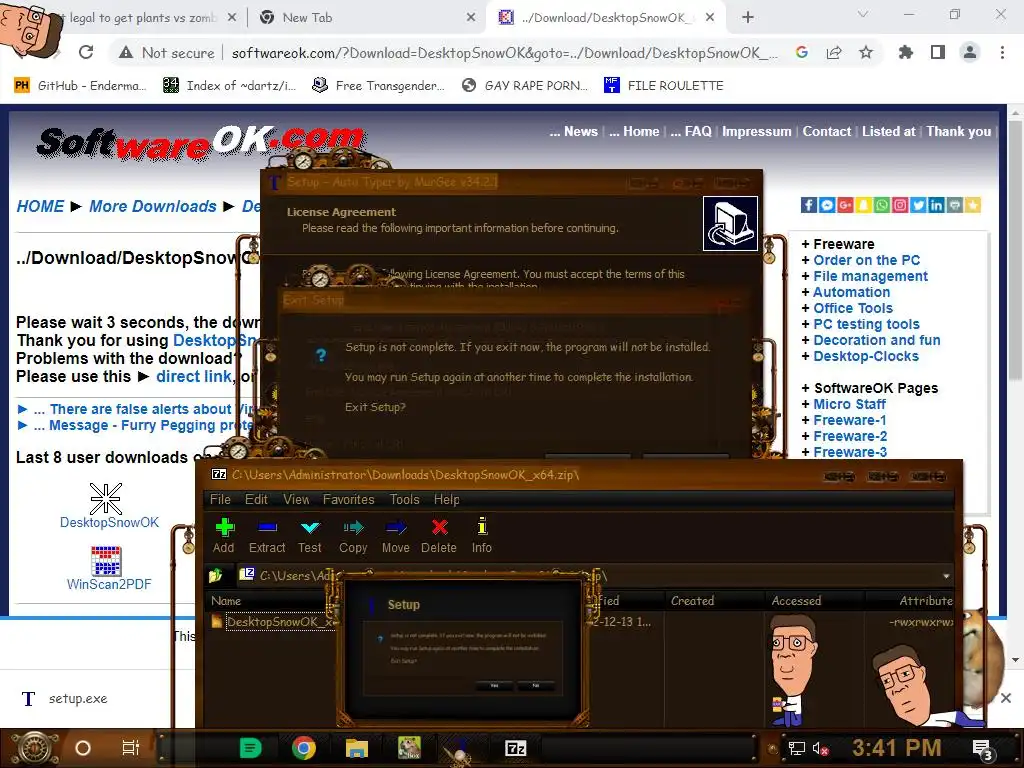Open the Tools menu in 7-Zip
Image resolution: width=1024 pixels, height=768 pixels.
(x=404, y=499)
